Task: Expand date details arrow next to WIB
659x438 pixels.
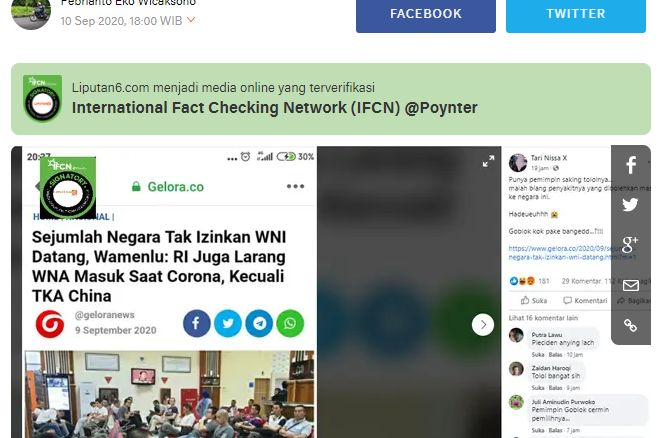Action: tap(191, 20)
